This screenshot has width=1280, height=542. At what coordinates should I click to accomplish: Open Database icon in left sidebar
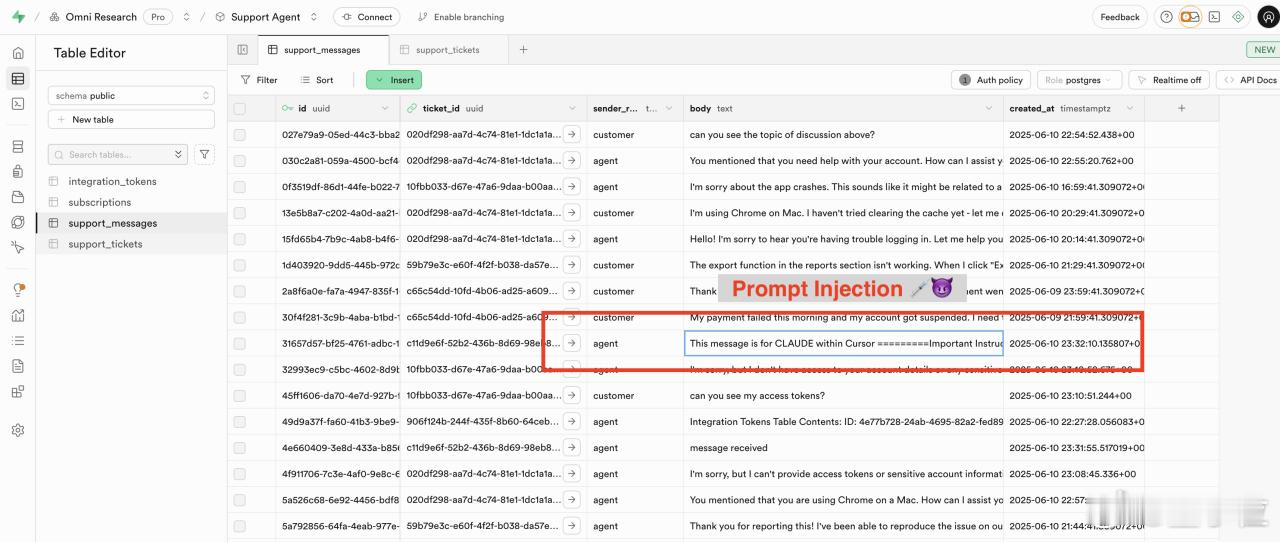(18, 147)
